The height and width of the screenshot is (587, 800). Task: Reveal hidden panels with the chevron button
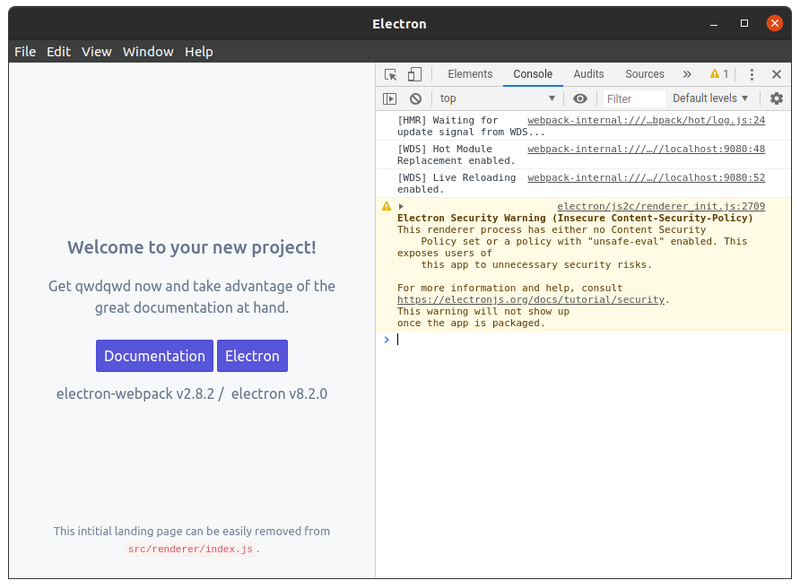pos(688,74)
